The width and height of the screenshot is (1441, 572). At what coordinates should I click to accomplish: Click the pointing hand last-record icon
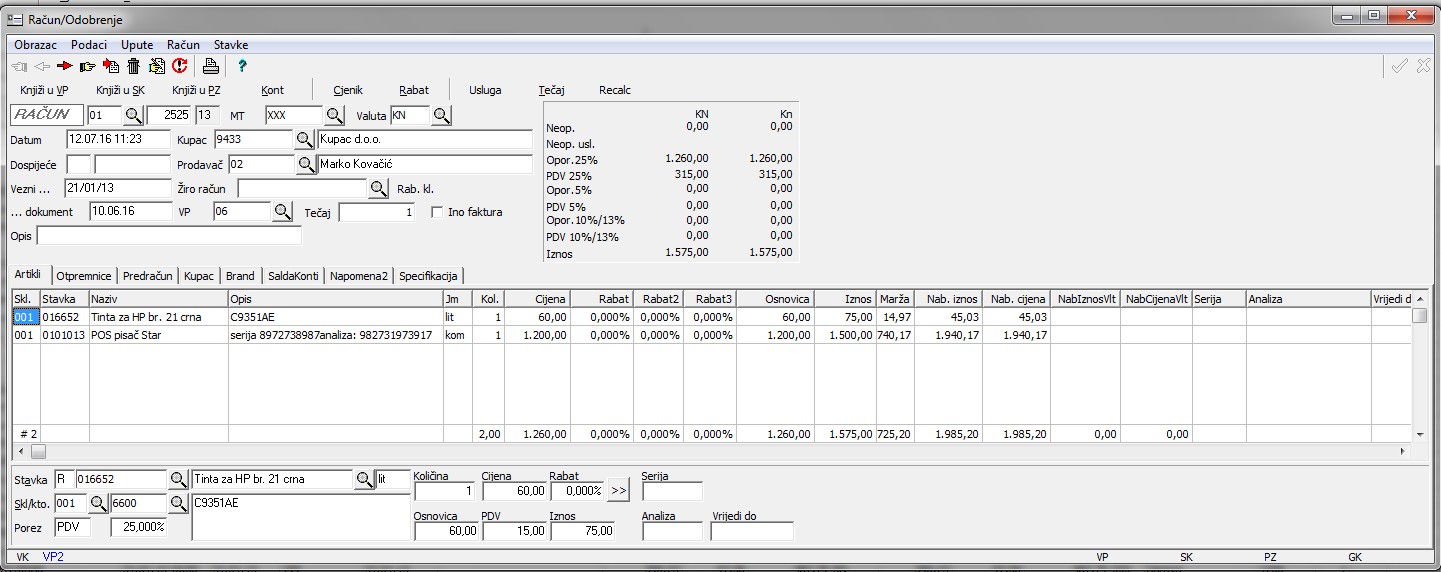pos(87,66)
